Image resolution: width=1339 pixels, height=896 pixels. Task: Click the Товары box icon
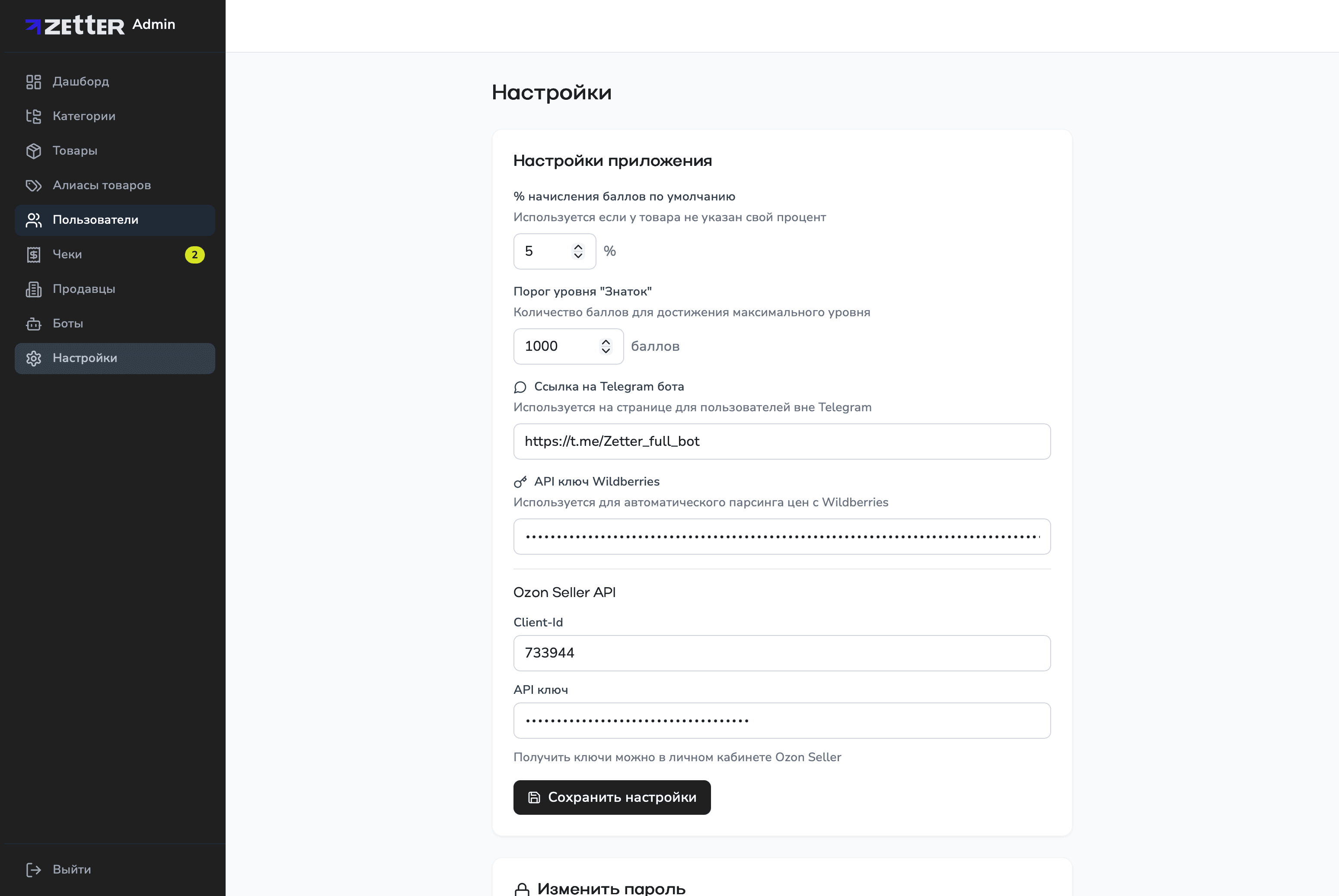point(34,151)
